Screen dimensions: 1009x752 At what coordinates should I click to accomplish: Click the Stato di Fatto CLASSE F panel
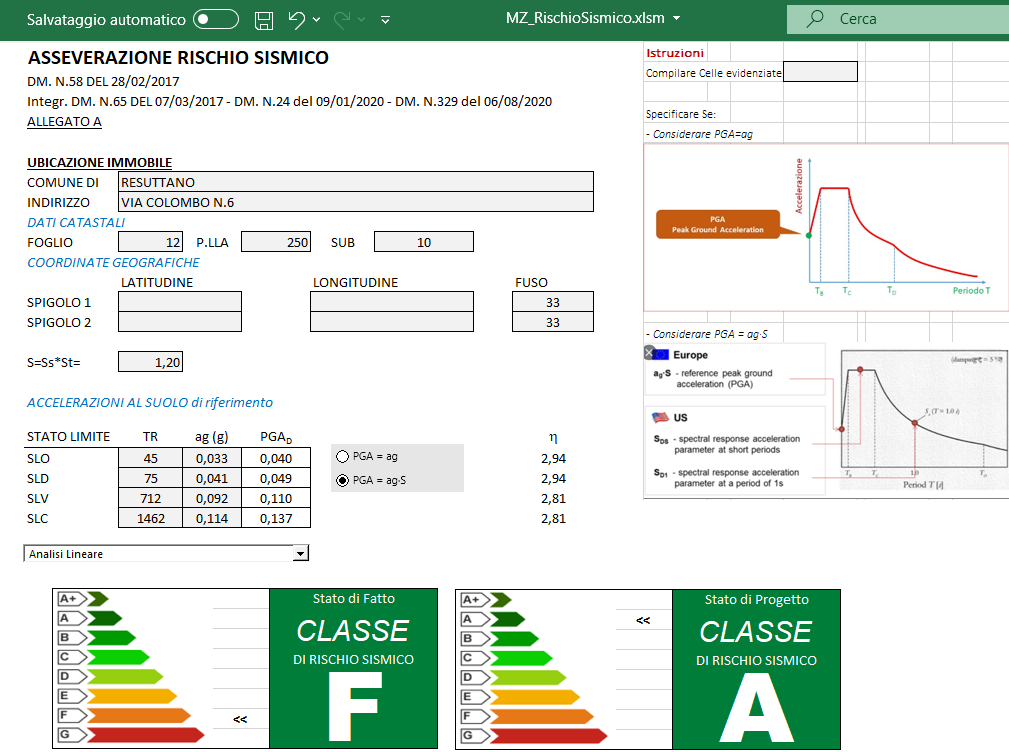point(353,668)
